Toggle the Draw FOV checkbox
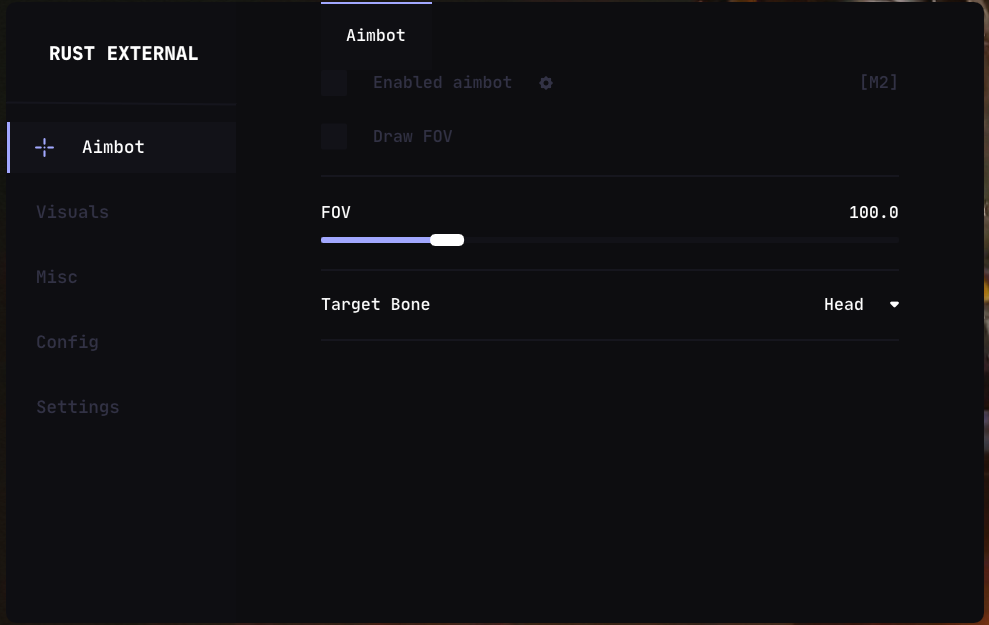The height and width of the screenshot is (625, 989). [x=333, y=136]
